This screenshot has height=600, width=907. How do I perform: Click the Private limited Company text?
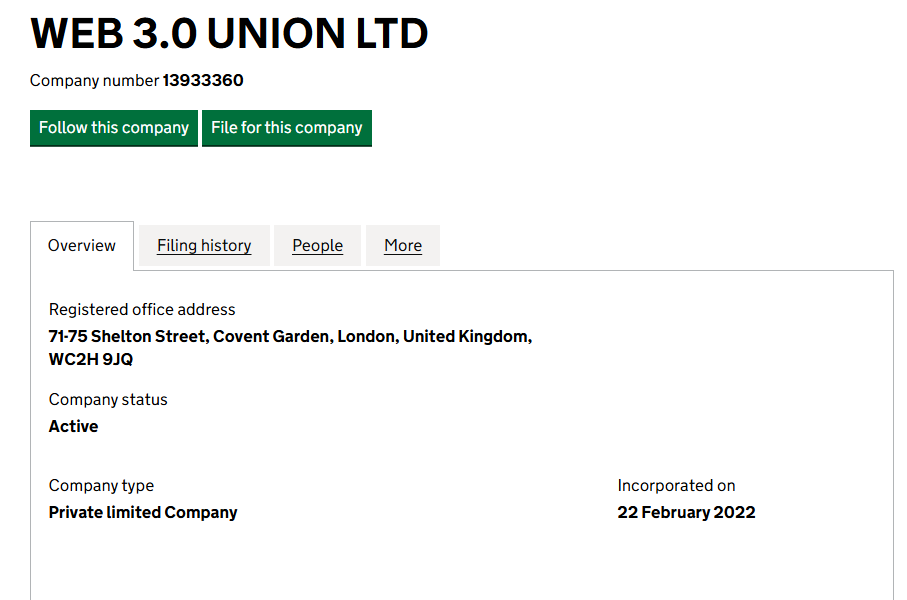point(143,513)
